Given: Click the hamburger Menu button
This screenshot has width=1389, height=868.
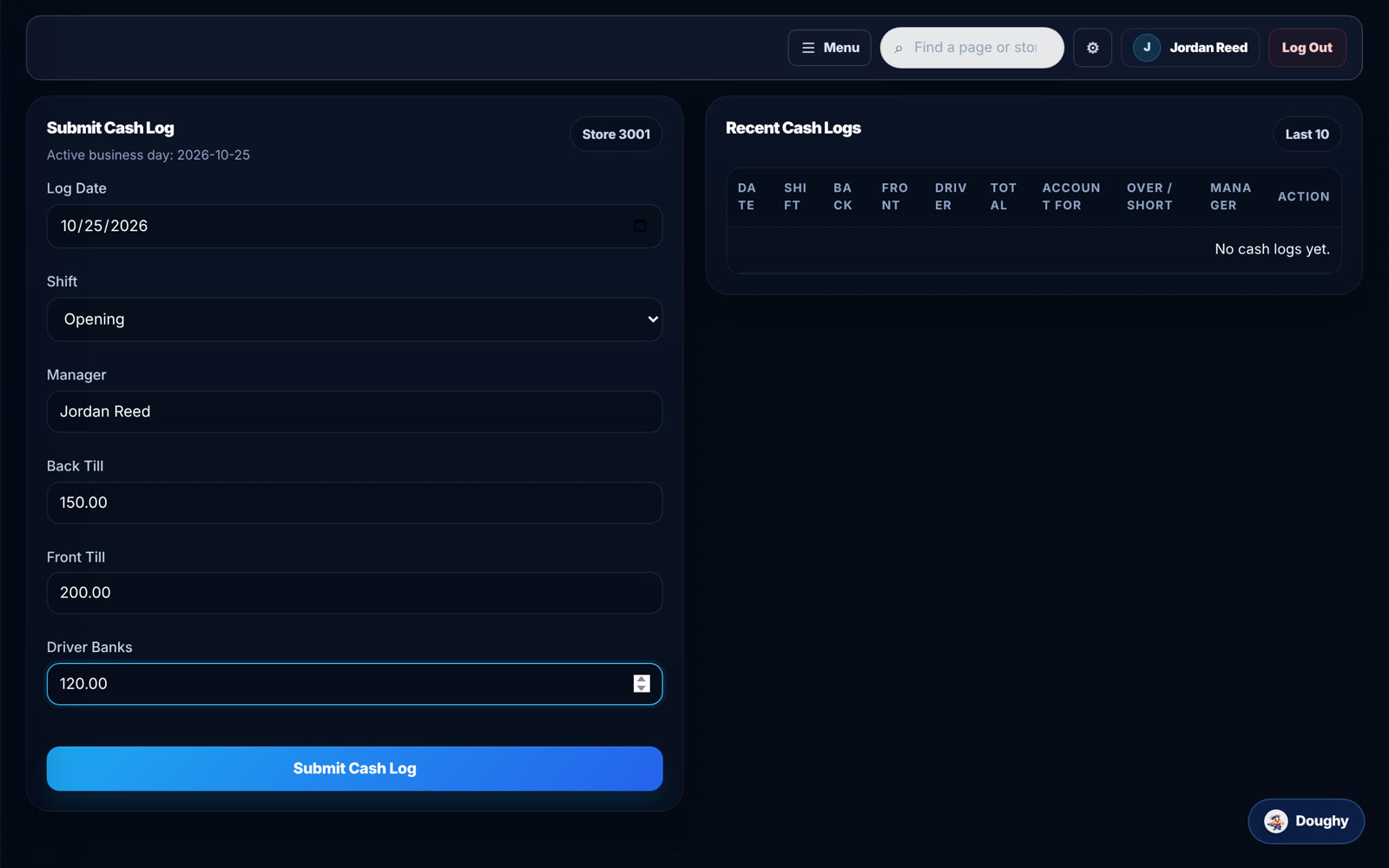Looking at the screenshot, I should pyautogui.click(x=829, y=48).
